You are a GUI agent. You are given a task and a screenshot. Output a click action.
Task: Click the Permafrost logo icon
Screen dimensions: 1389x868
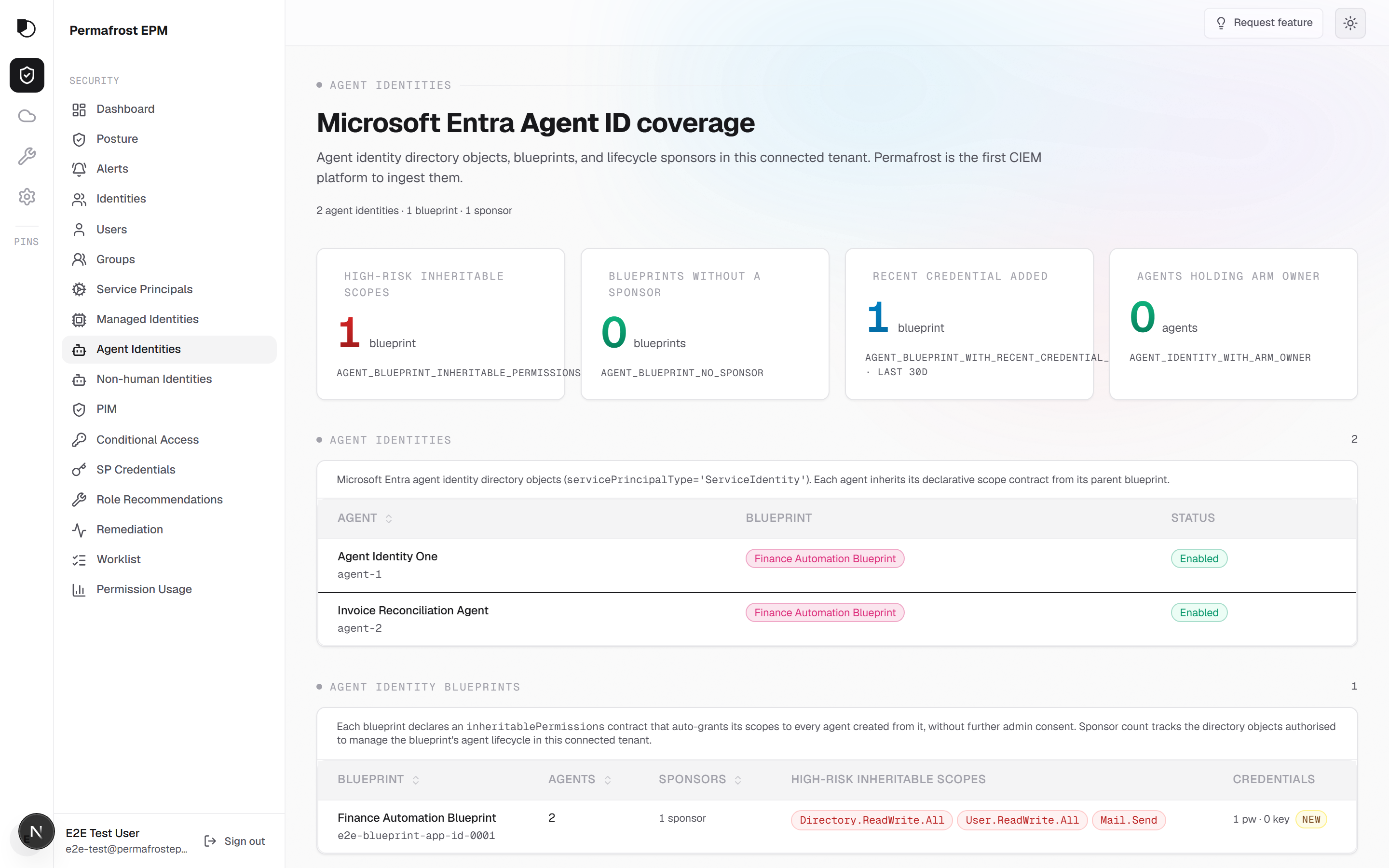coord(27,27)
